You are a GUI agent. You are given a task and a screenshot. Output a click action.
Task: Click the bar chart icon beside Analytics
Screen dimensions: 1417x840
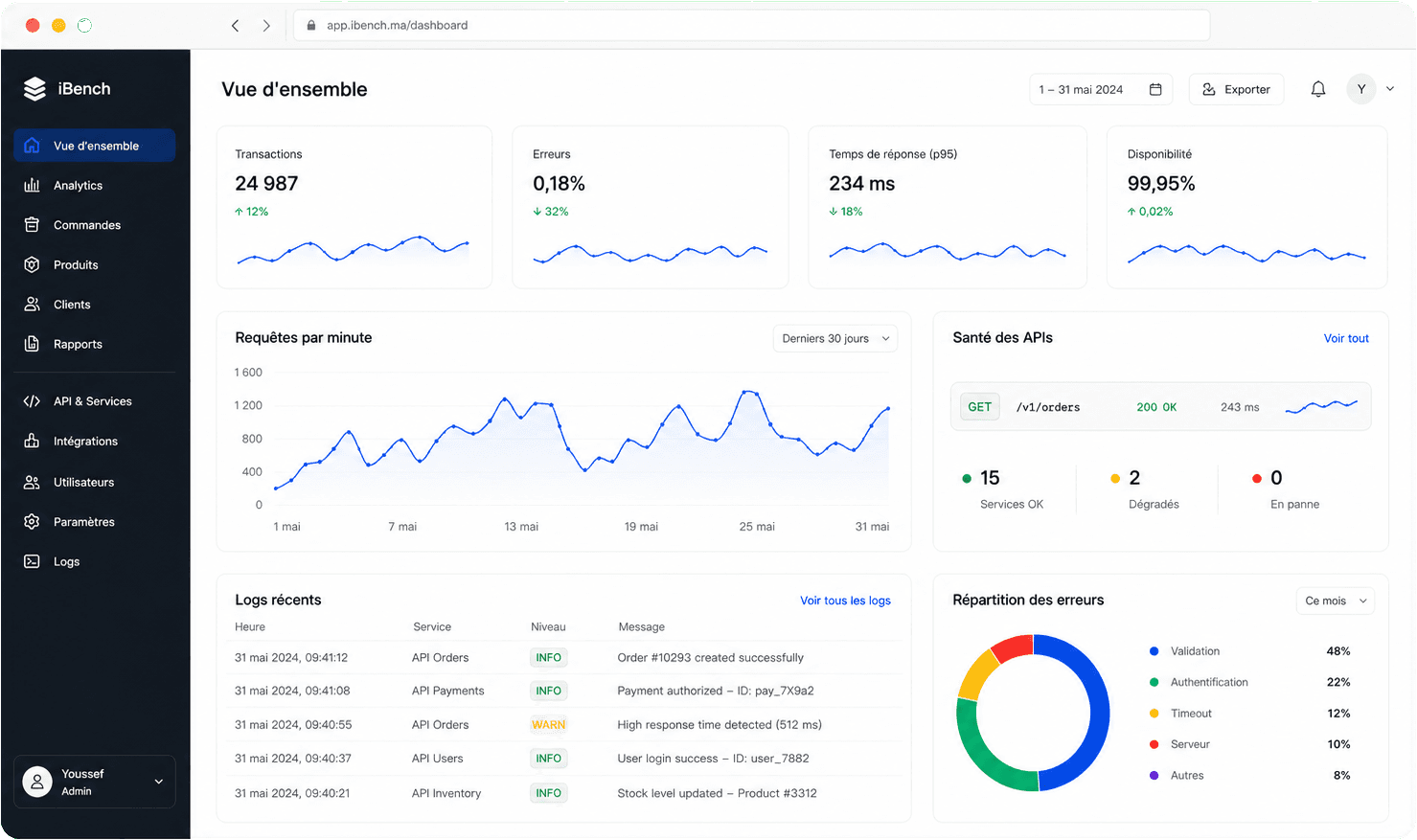point(32,185)
